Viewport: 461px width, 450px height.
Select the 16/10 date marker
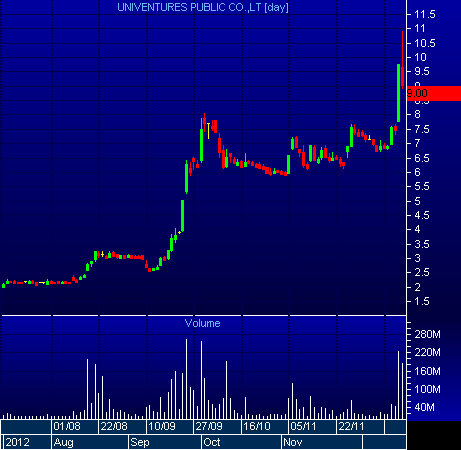257,426
